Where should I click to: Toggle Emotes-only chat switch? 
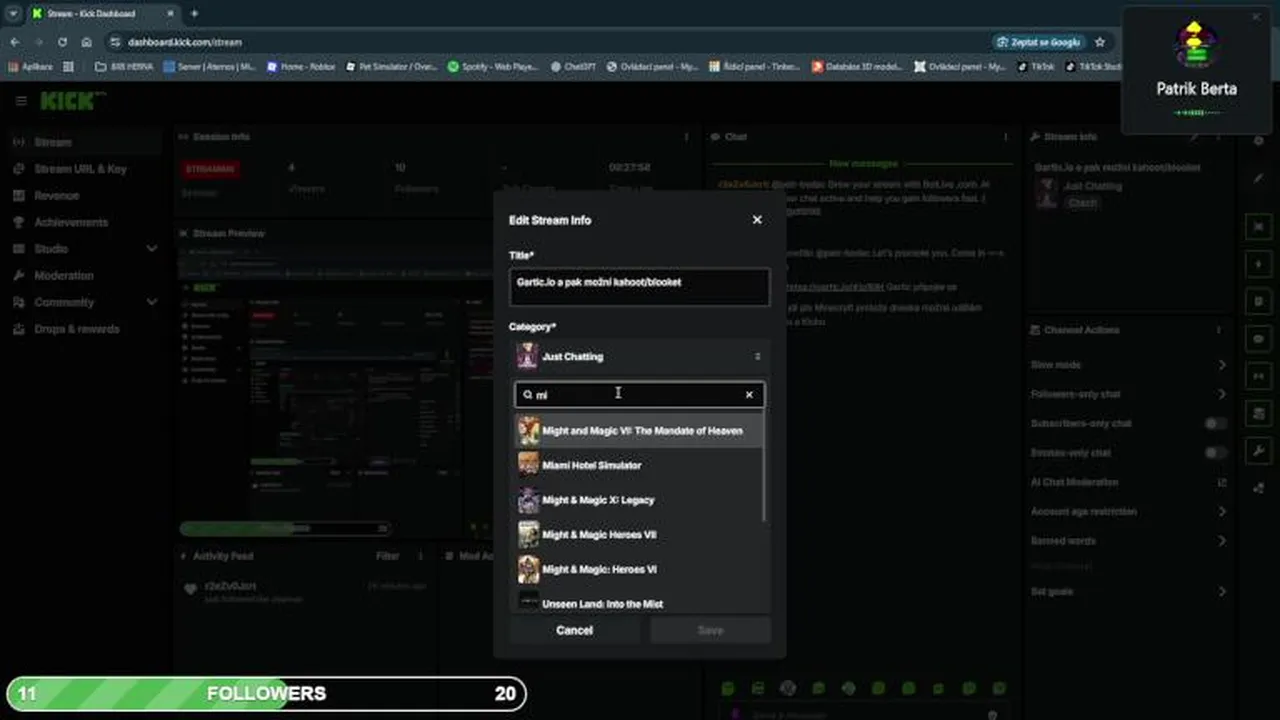coord(1215,453)
